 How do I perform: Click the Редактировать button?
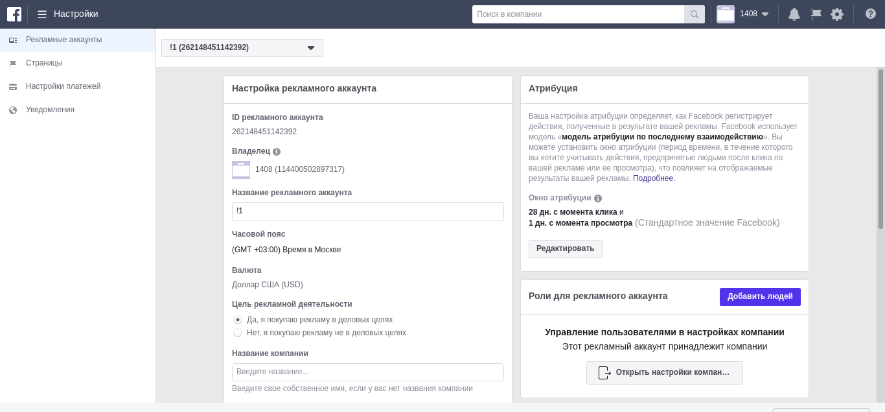click(x=565, y=248)
